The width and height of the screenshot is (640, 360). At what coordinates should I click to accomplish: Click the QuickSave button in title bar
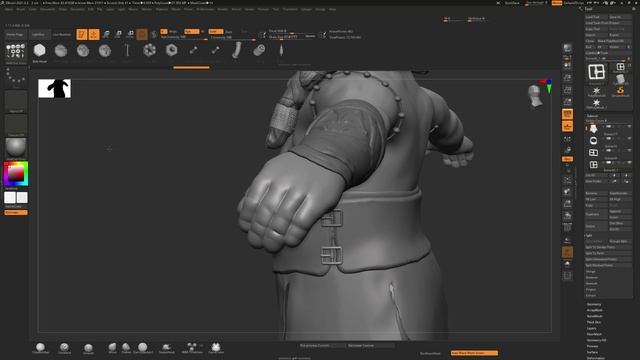pyautogui.click(x=512, y=3)
